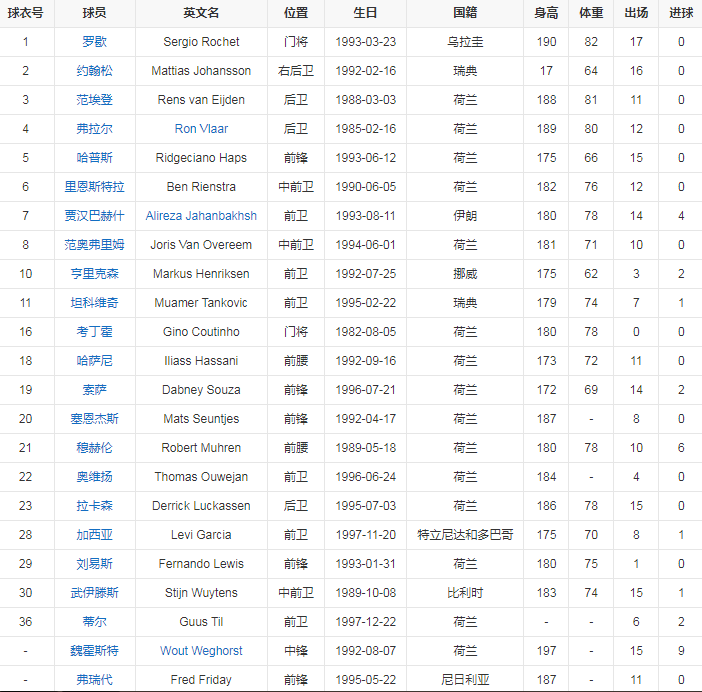The height and width of the screenshot is (692, 702).
Task: Click the 进球 column header
Action: point(681,14)
